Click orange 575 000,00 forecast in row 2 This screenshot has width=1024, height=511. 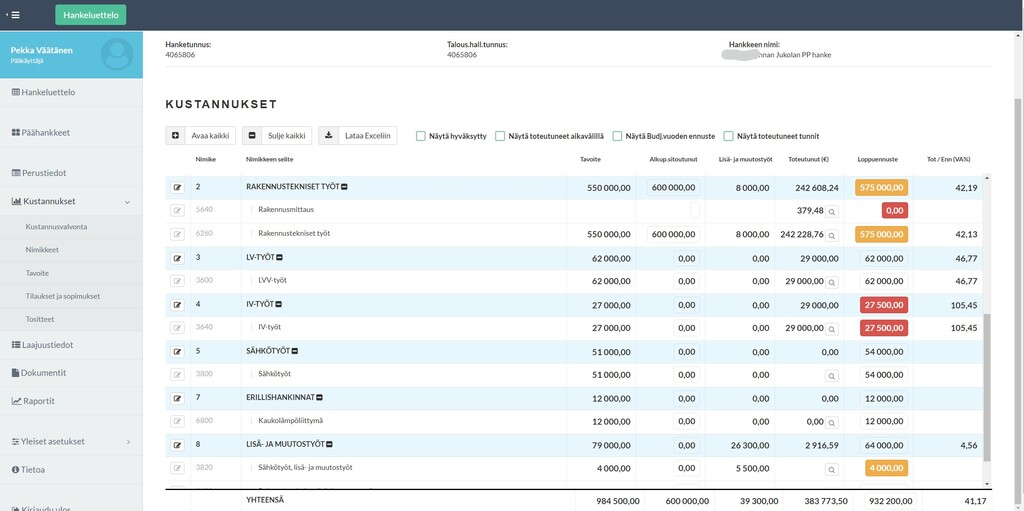[881, 187]
